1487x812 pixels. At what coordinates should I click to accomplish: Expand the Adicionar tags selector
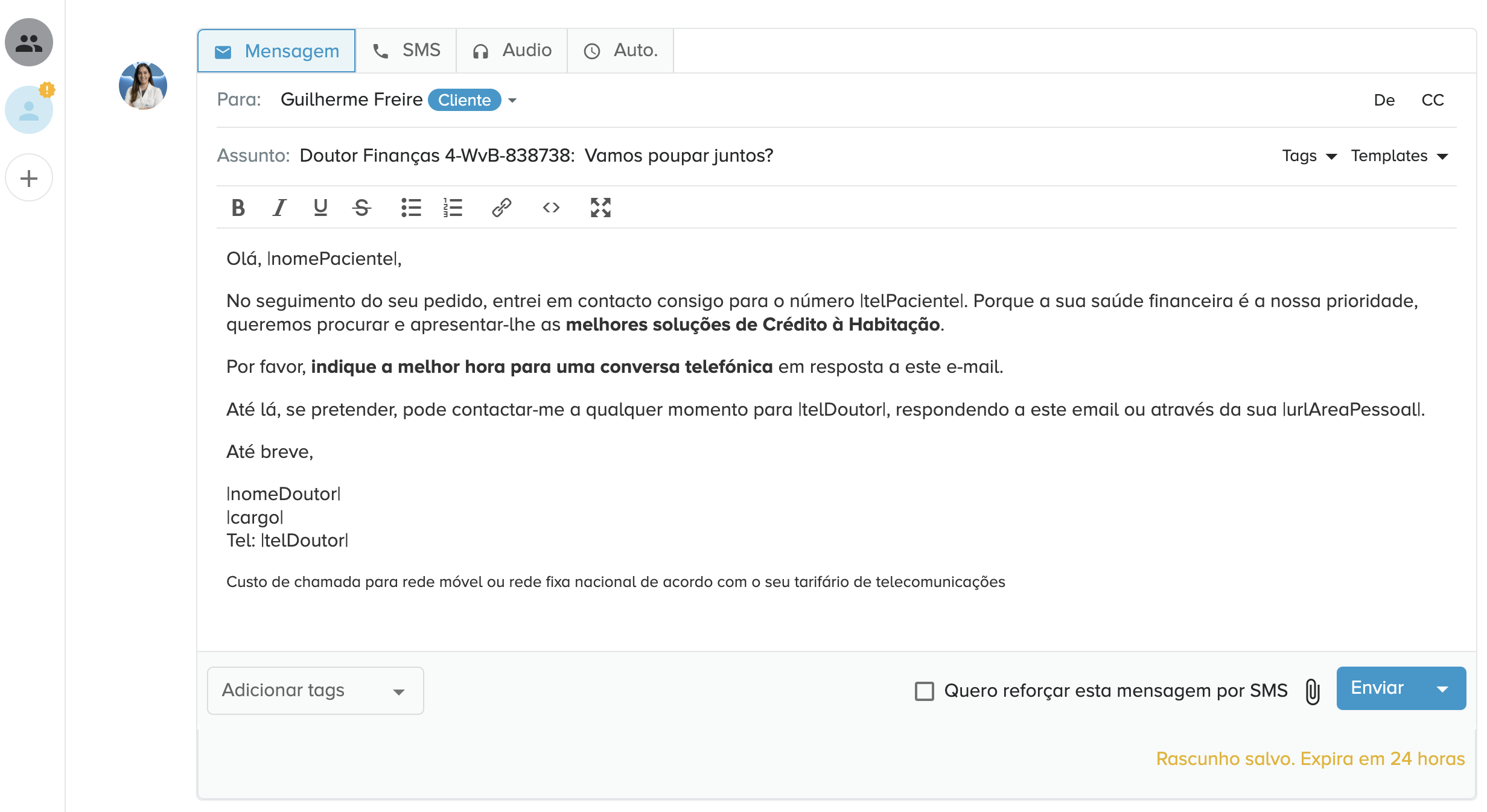coord(315,691)
